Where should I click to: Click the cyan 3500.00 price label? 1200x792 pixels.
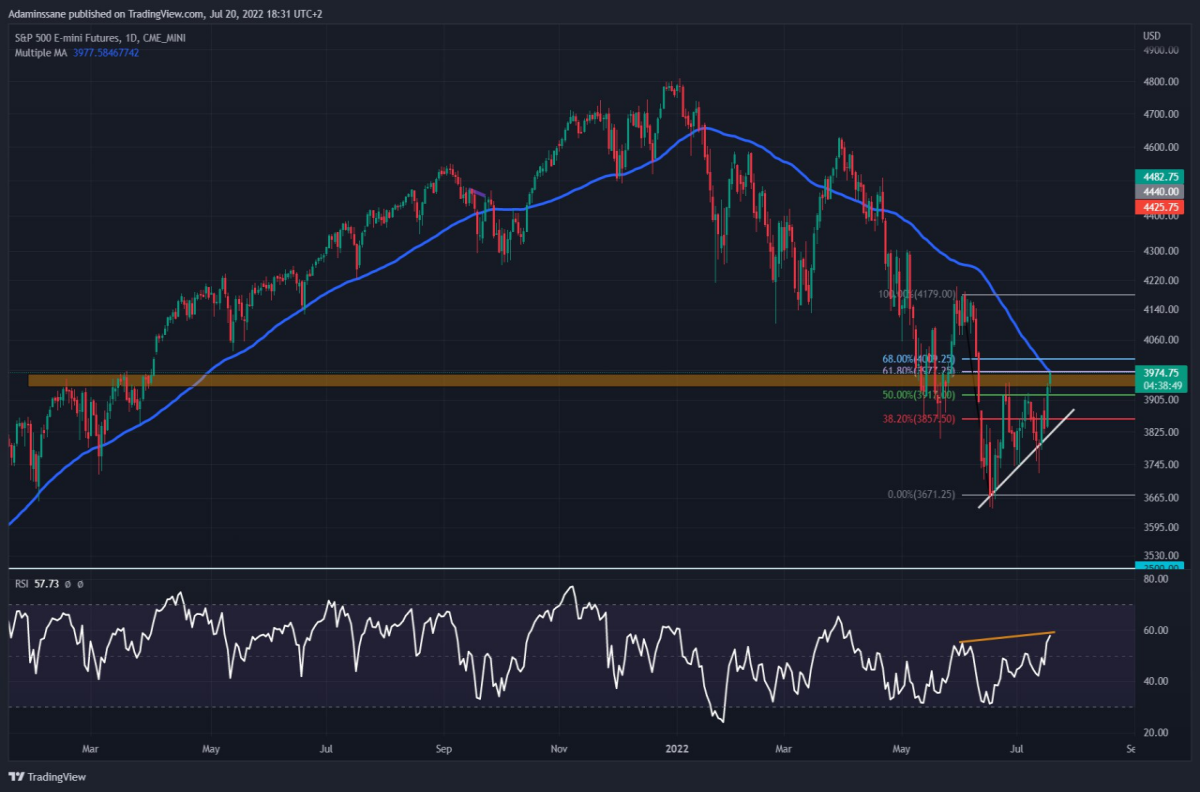1160,567
